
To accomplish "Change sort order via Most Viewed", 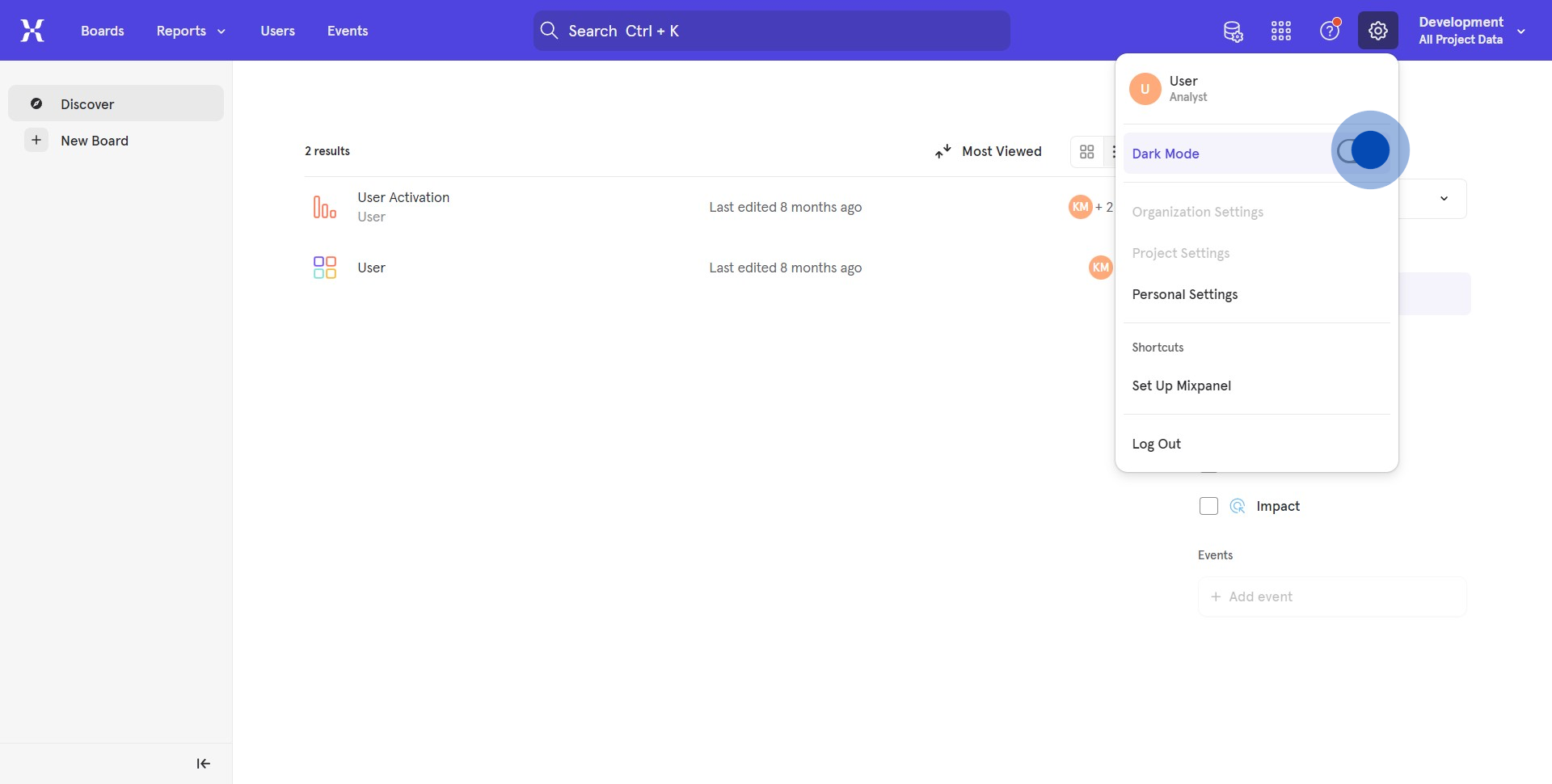I will [989, 151].
